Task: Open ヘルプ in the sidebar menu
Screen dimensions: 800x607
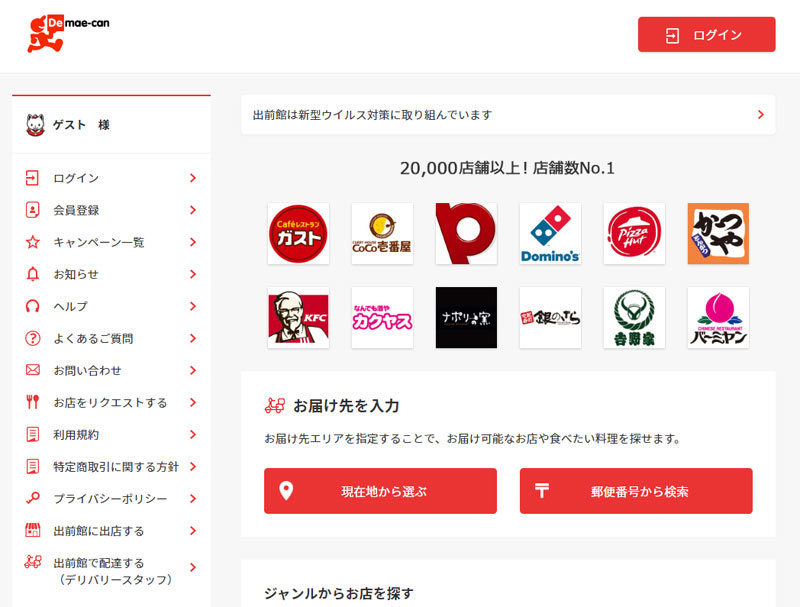Action: [70, 306]
